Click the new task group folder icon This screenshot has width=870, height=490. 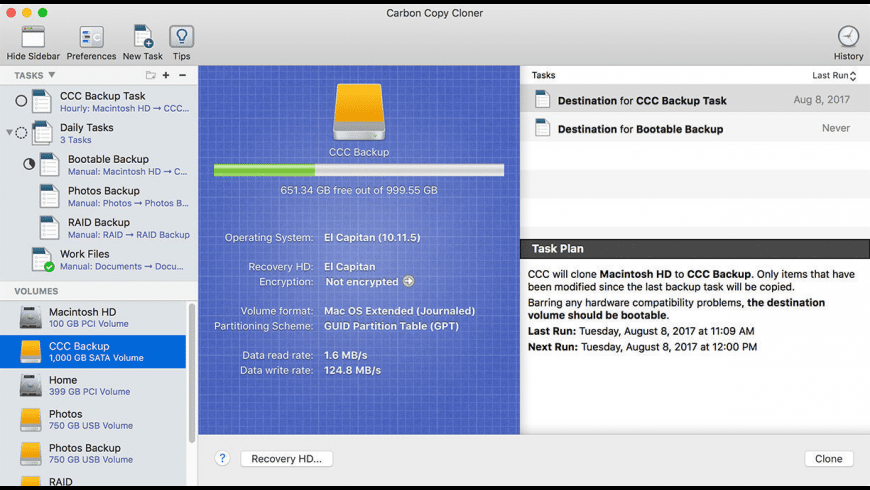150,75
